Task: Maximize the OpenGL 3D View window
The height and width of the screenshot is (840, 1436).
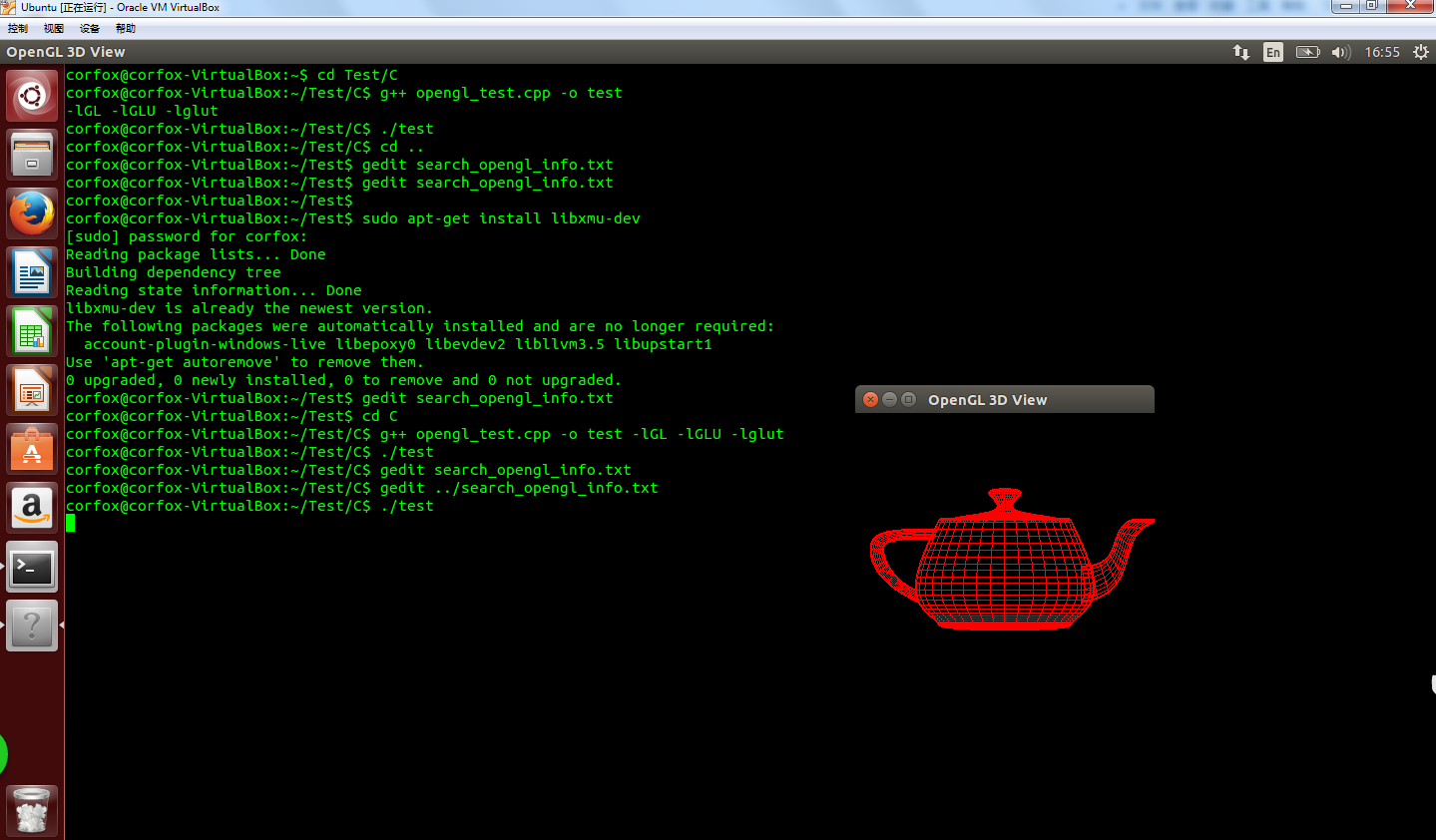Action: coord(908,399)
